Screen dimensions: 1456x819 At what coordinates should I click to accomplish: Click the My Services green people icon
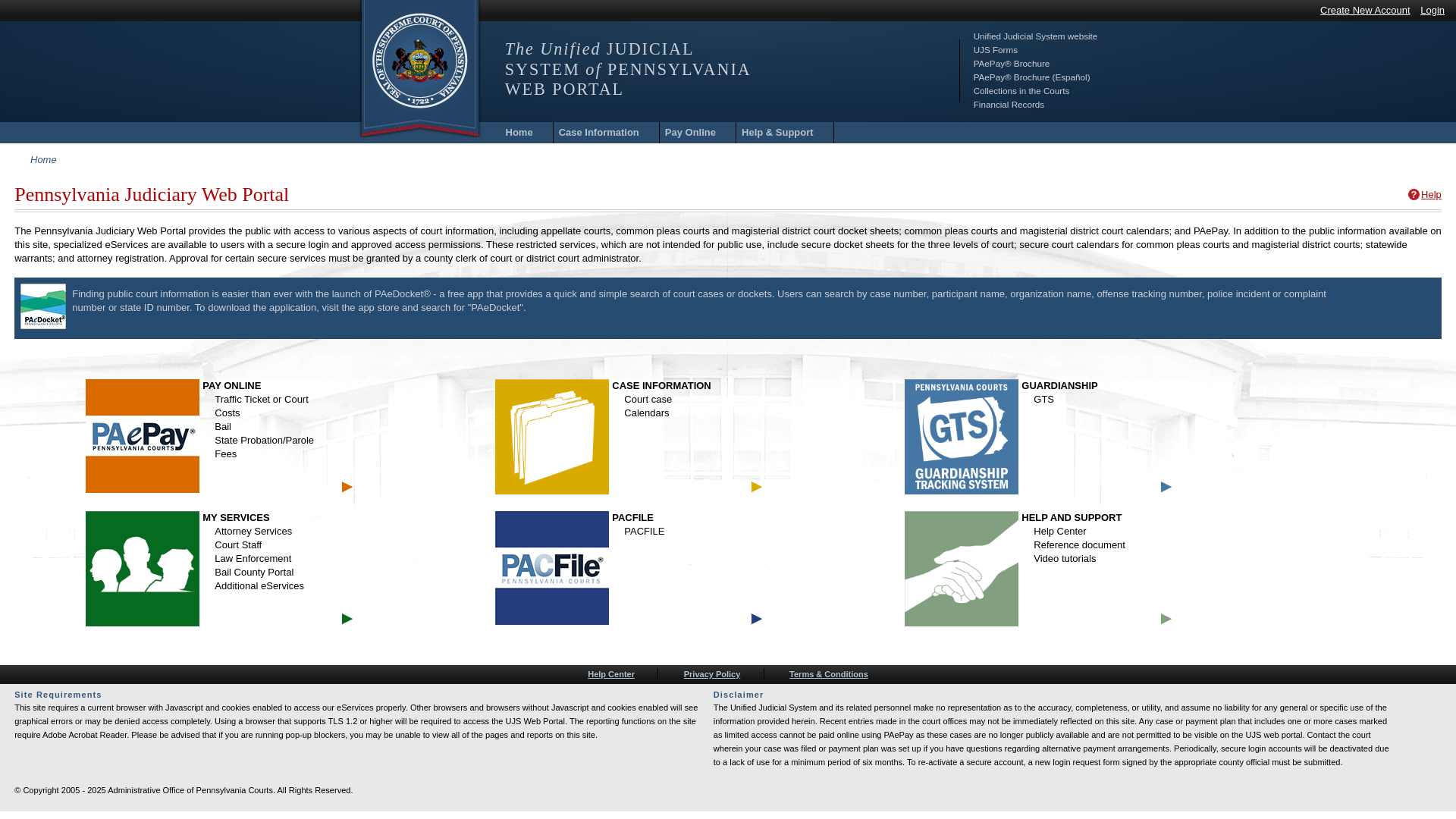(x=143, y=569)
